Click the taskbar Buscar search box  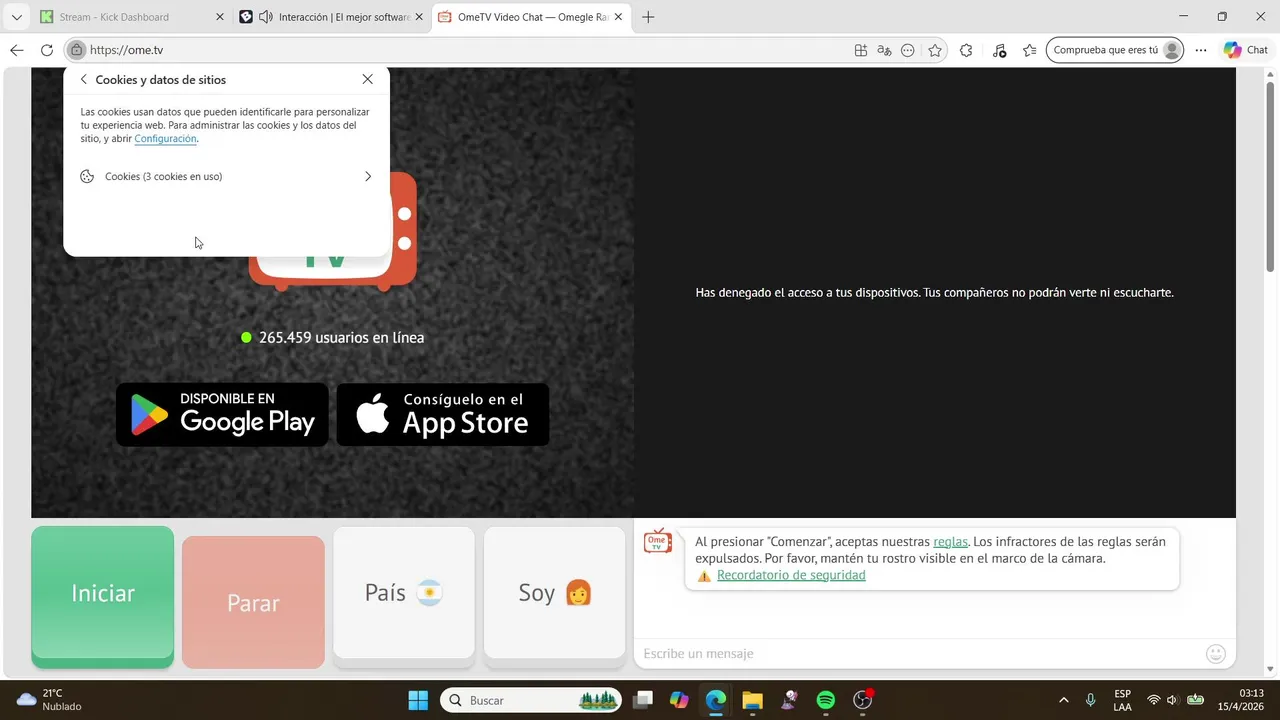tap(531, 700)
